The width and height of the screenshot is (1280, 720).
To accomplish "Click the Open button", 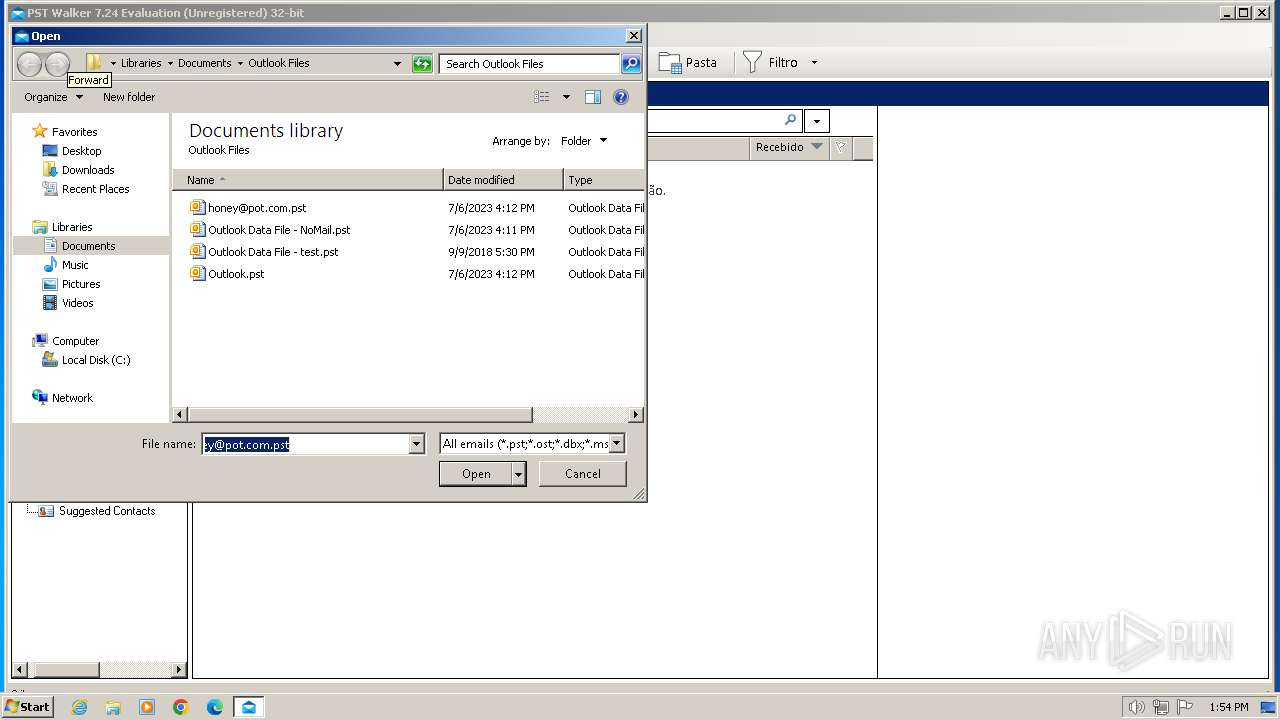I will (x=476, y=474).
